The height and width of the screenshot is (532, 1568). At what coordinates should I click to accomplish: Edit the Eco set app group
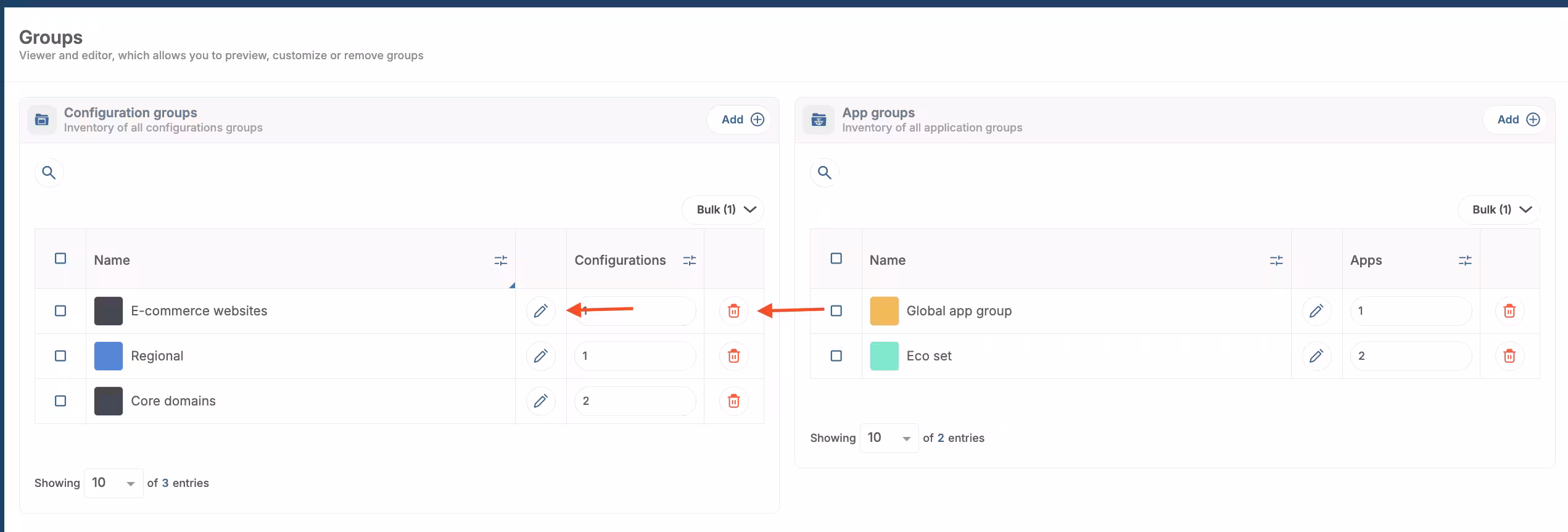tap(1316, 356)
